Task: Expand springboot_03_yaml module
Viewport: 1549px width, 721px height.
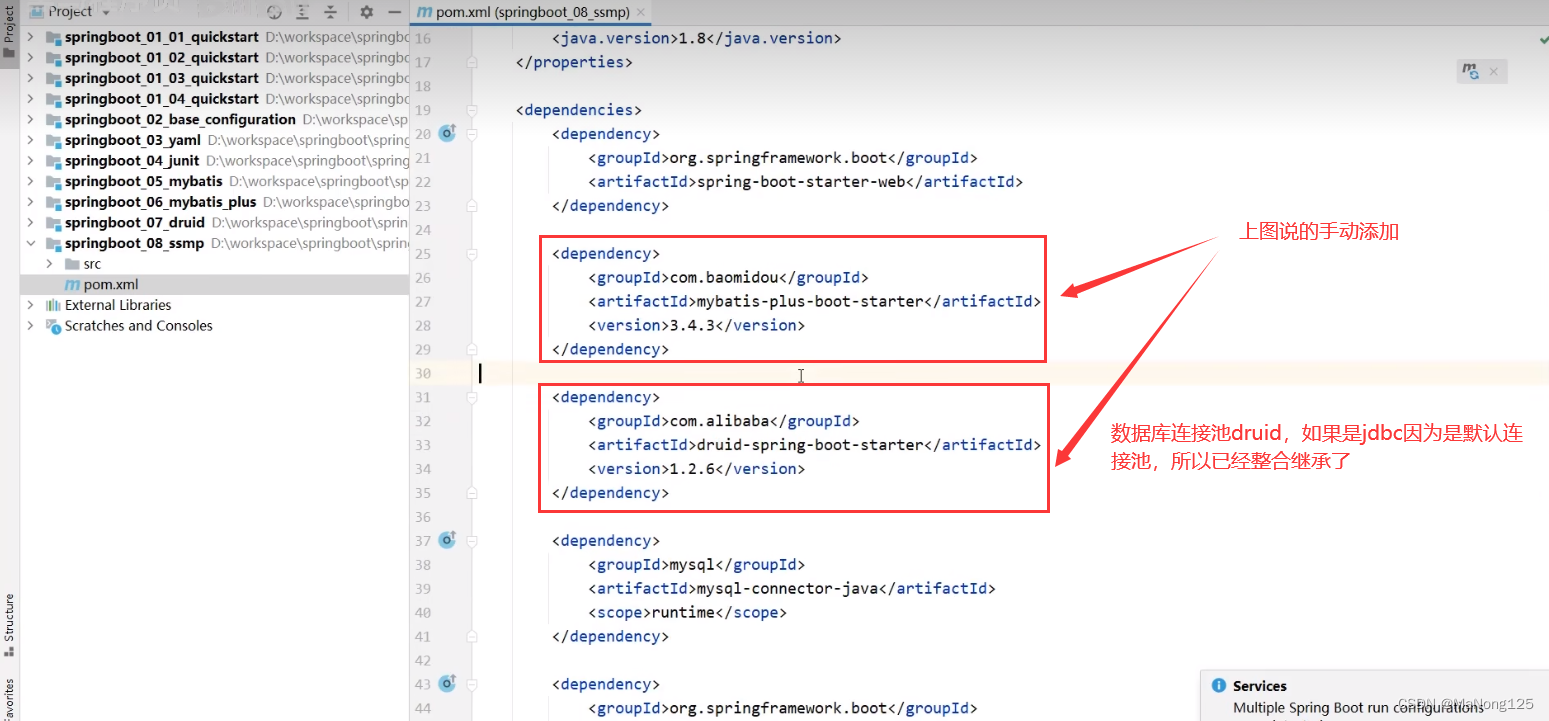Action: [x=30, y=140]
